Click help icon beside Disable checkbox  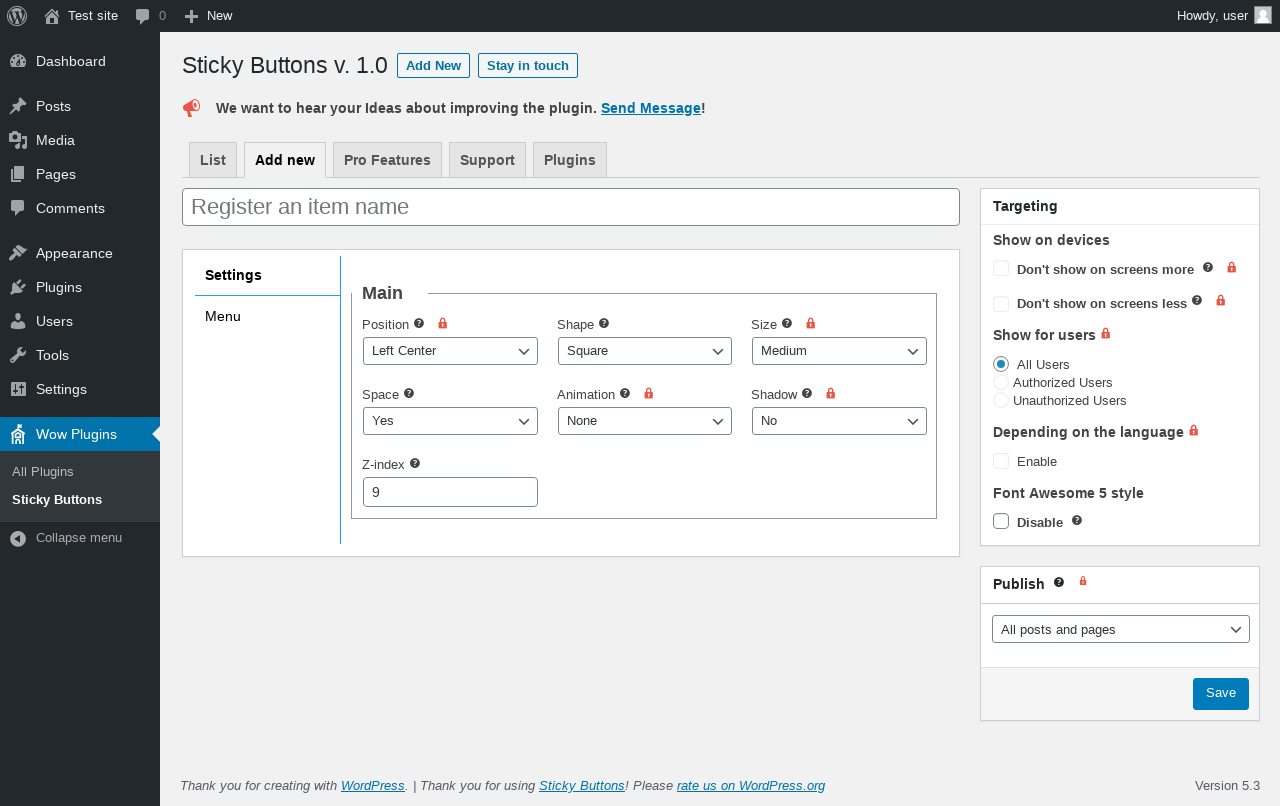click(1077, 520)
